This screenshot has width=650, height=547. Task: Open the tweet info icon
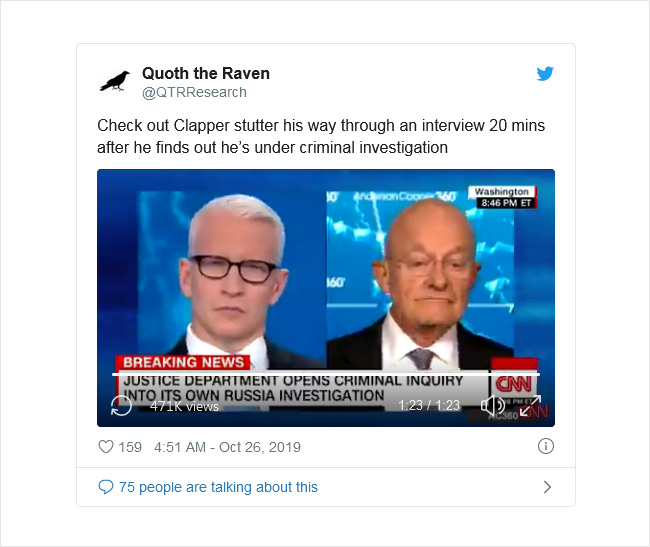tap(546, 446)
